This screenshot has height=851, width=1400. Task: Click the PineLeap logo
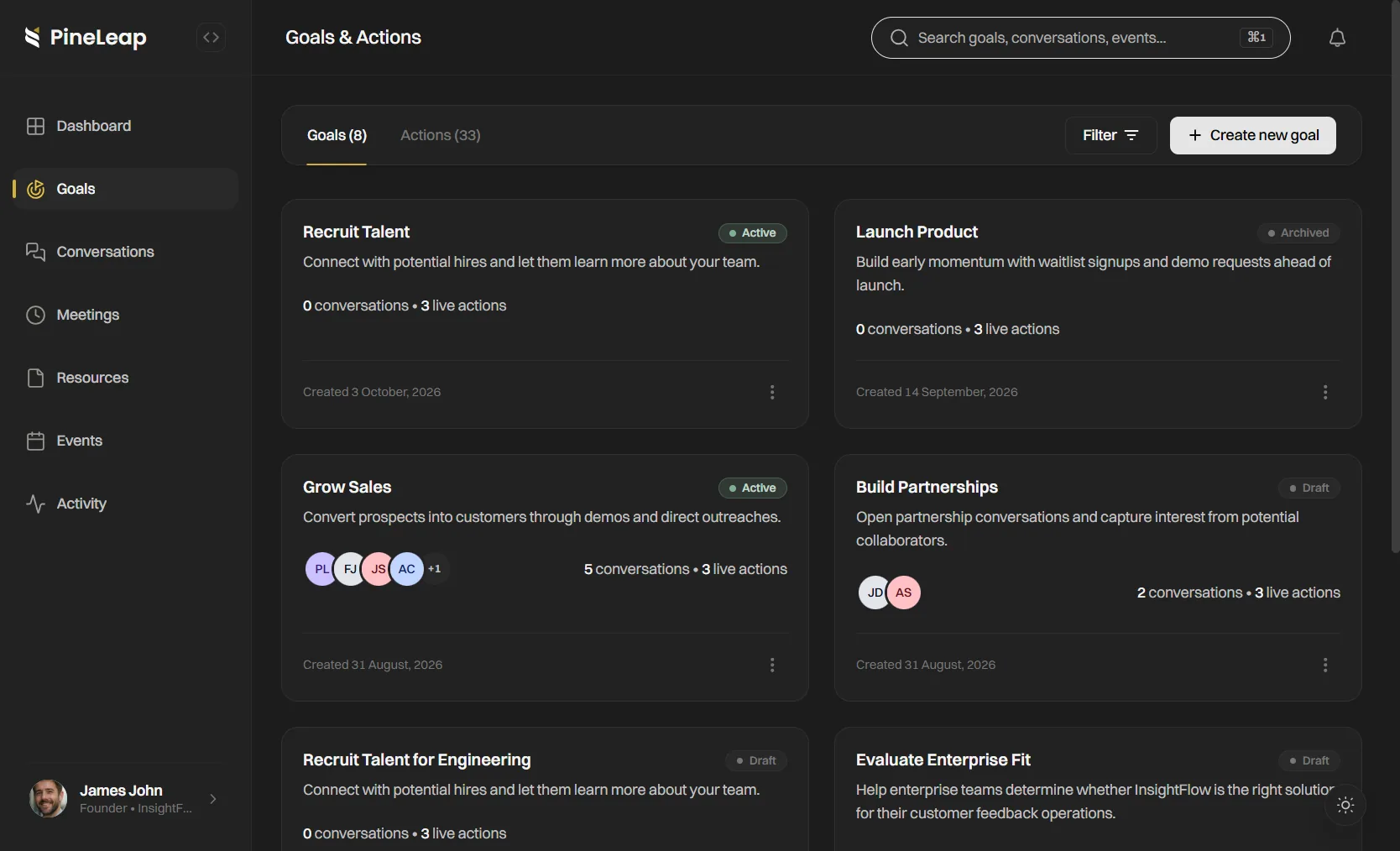click(86, 38)
